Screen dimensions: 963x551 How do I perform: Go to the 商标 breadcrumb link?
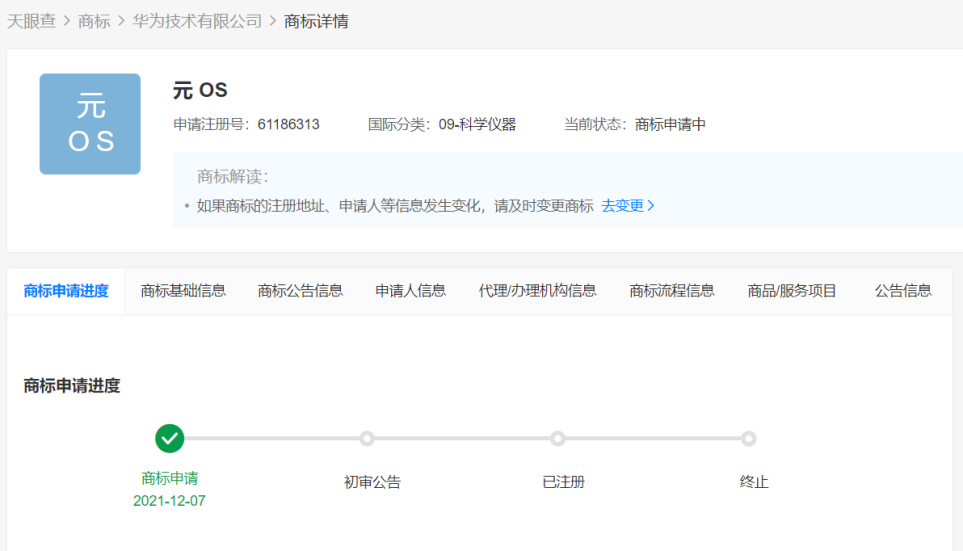(x=94, y=21)
